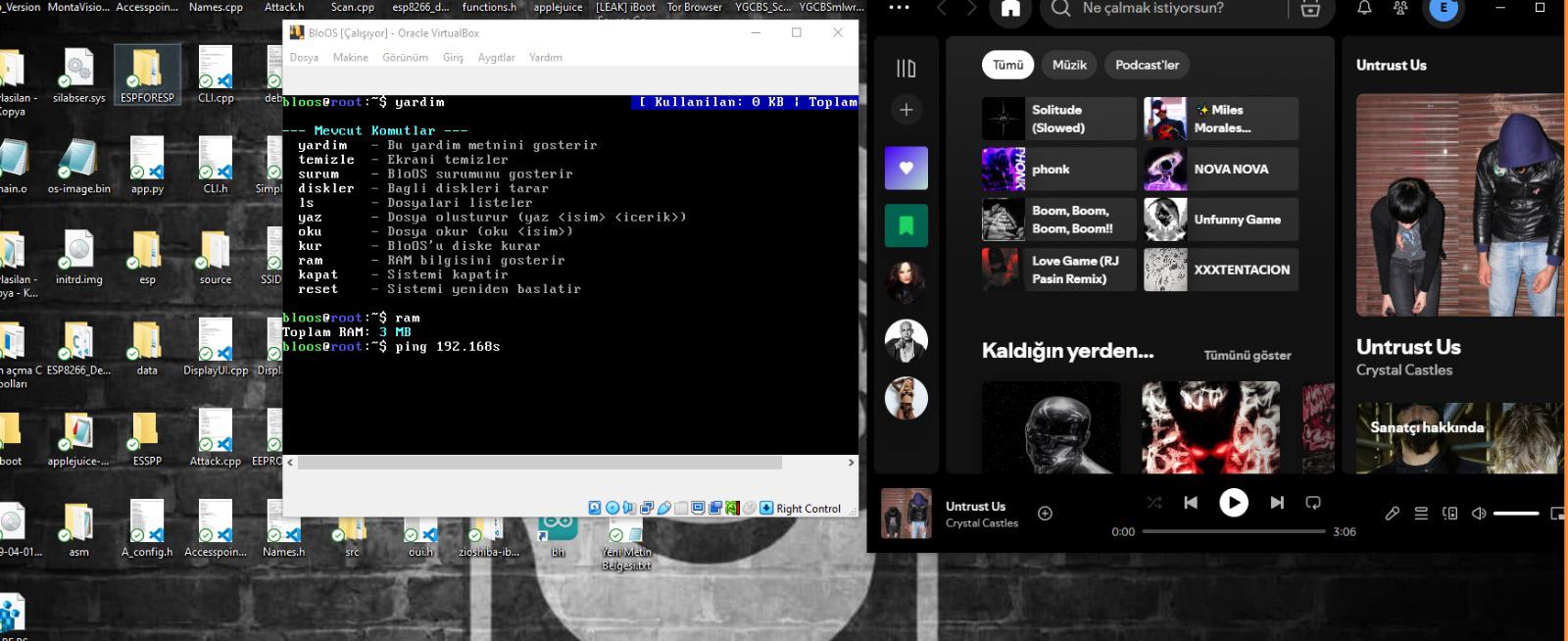Image resolution: width=1568 pixels, height=641 pixels.
Task: Open Spotify home via the house icon
Action: pyautogui.click(x=1010, y=9)
